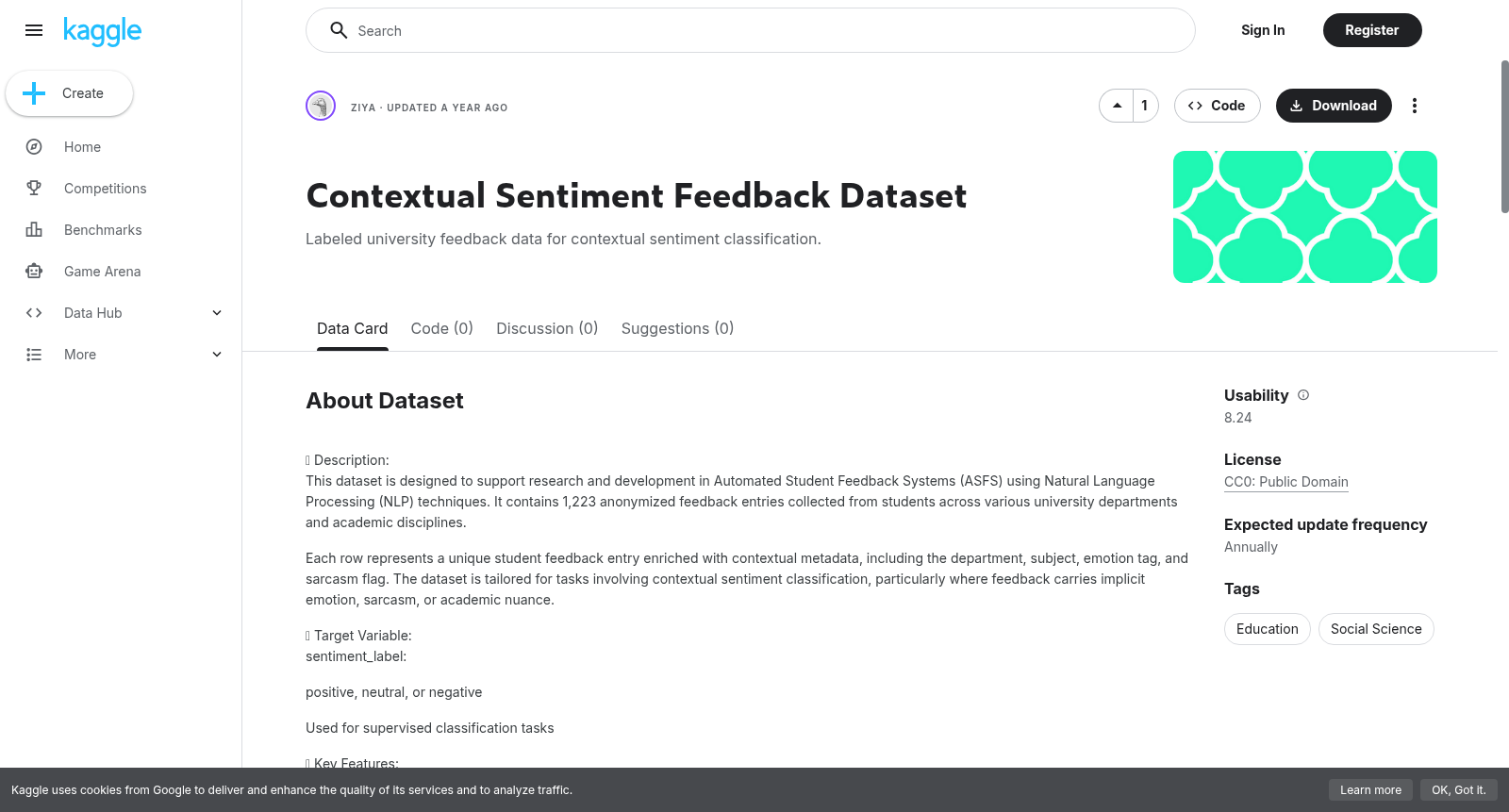Click Ziya's profile avatar
This screenshot has height=812, width=1509.
(321, 106)
